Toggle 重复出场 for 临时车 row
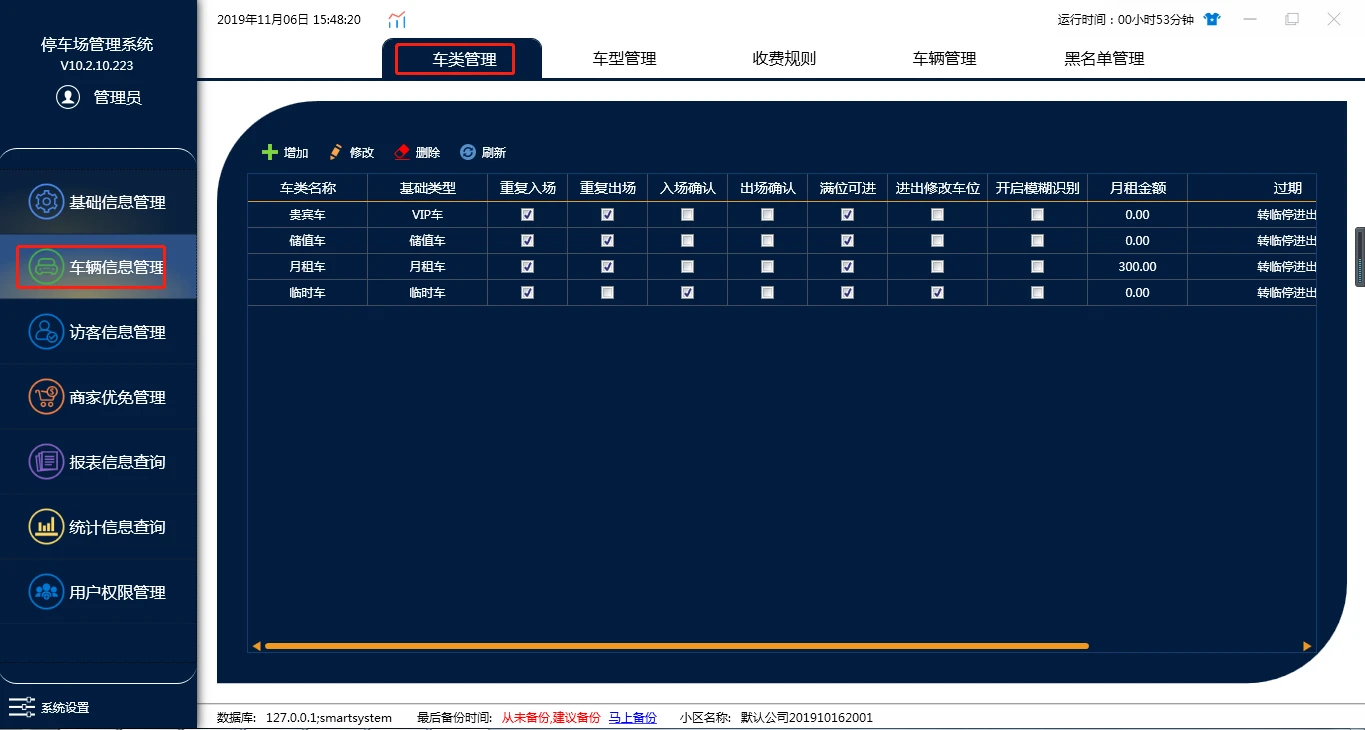The image size is (1365, 730). tap(607, 293)
